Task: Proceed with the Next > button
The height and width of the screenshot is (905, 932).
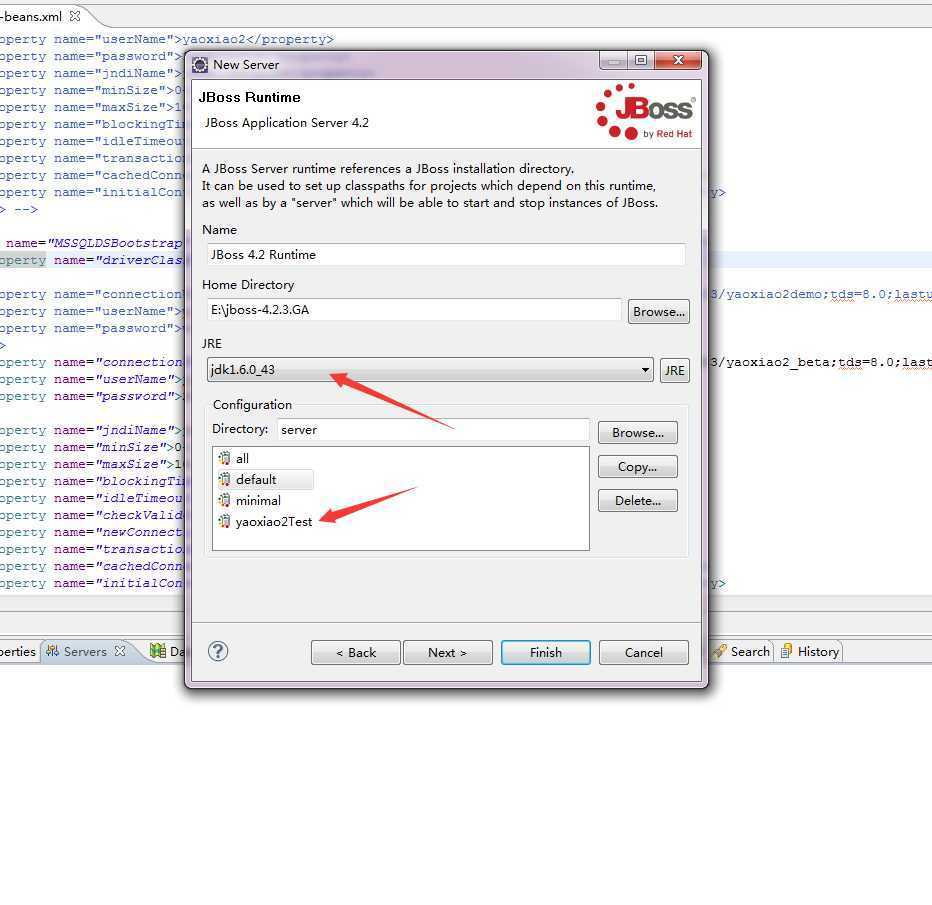Action: point(448,652)
